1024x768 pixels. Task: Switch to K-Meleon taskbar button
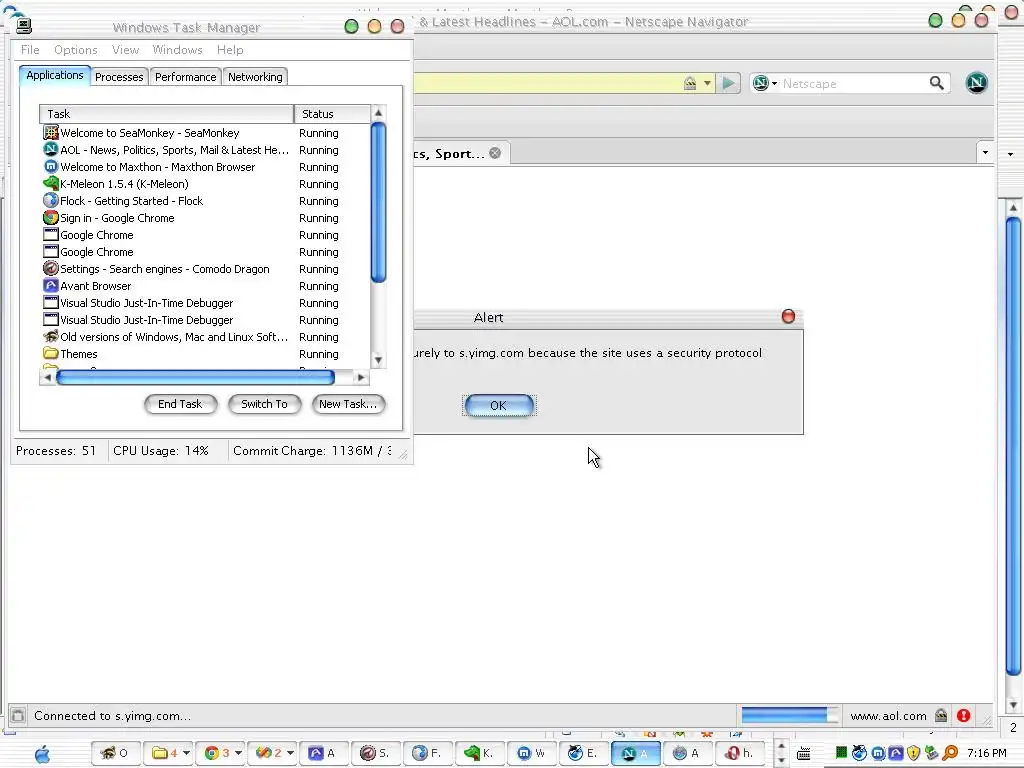coord(479,753)
